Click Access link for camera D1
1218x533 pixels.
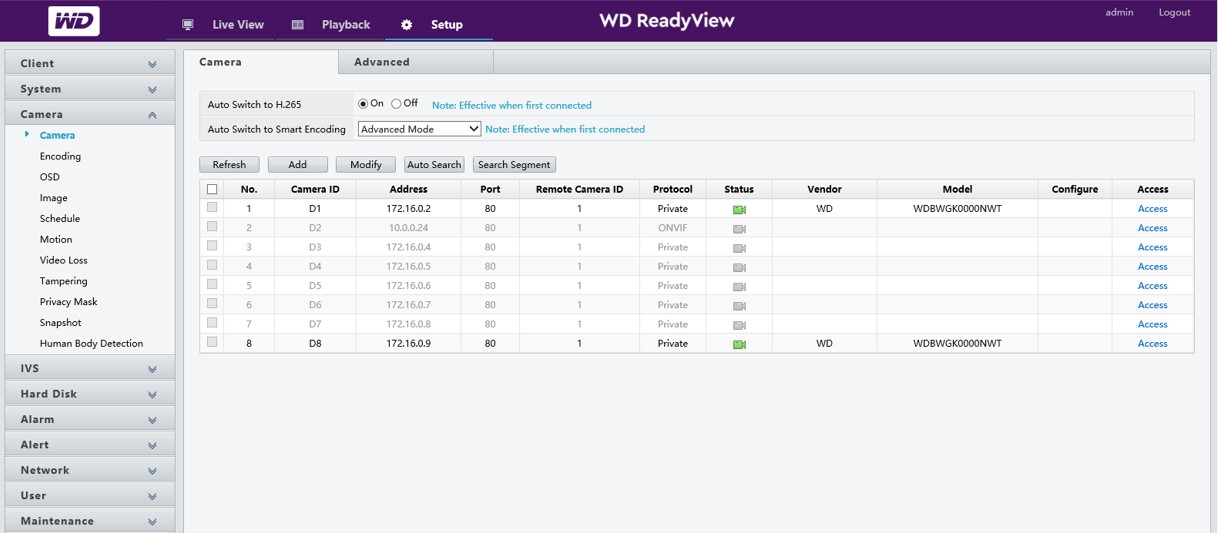[1152, 208]
